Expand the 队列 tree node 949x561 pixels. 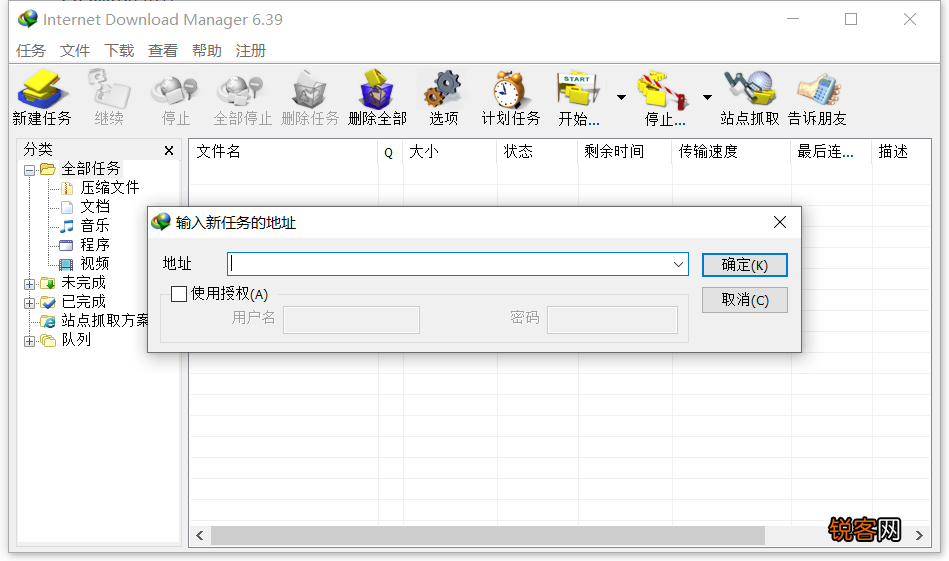point(29,341)
